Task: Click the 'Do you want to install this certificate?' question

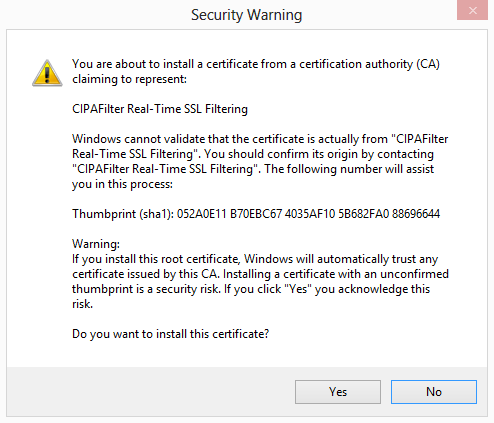Action: (x=170, y=334)
